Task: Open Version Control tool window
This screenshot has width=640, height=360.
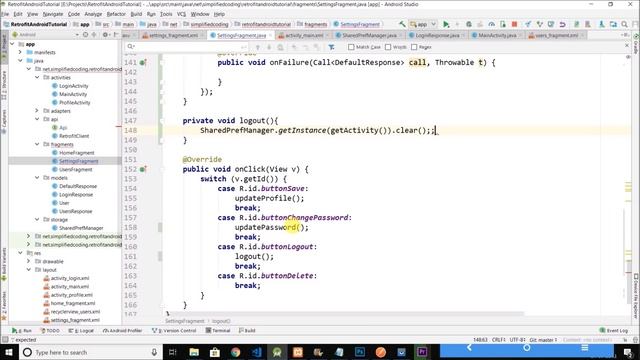Action: (174, 330)
